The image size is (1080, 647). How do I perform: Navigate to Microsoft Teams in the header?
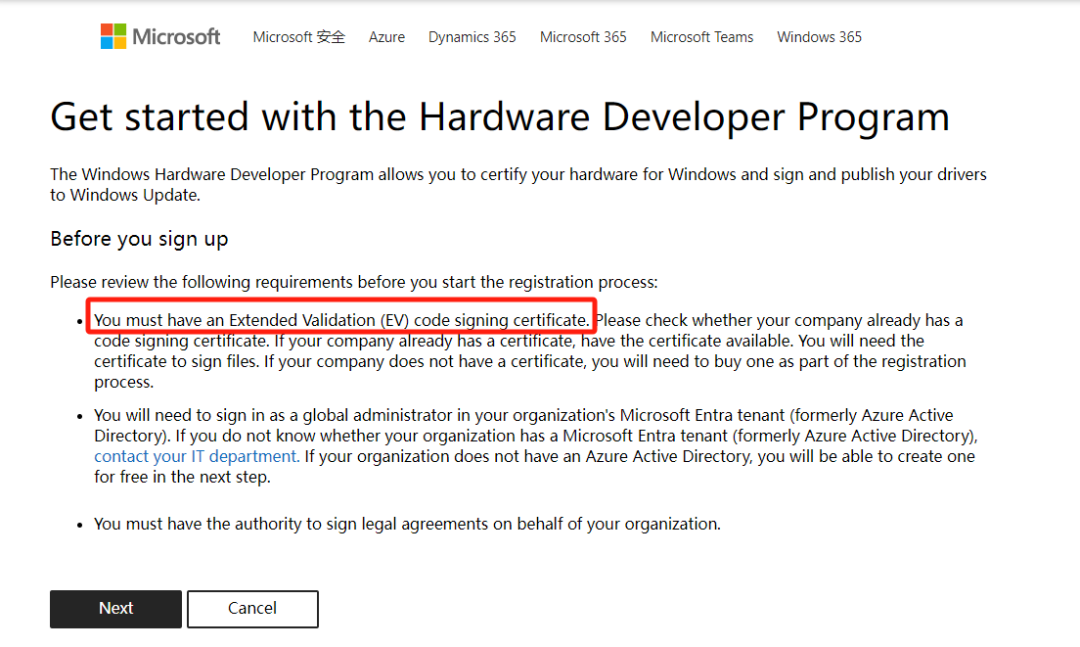[702, 37]
